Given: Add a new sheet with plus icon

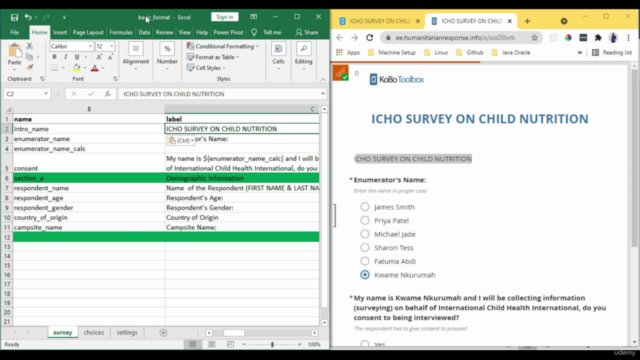Looking at the screenshot, I should 163,333.
